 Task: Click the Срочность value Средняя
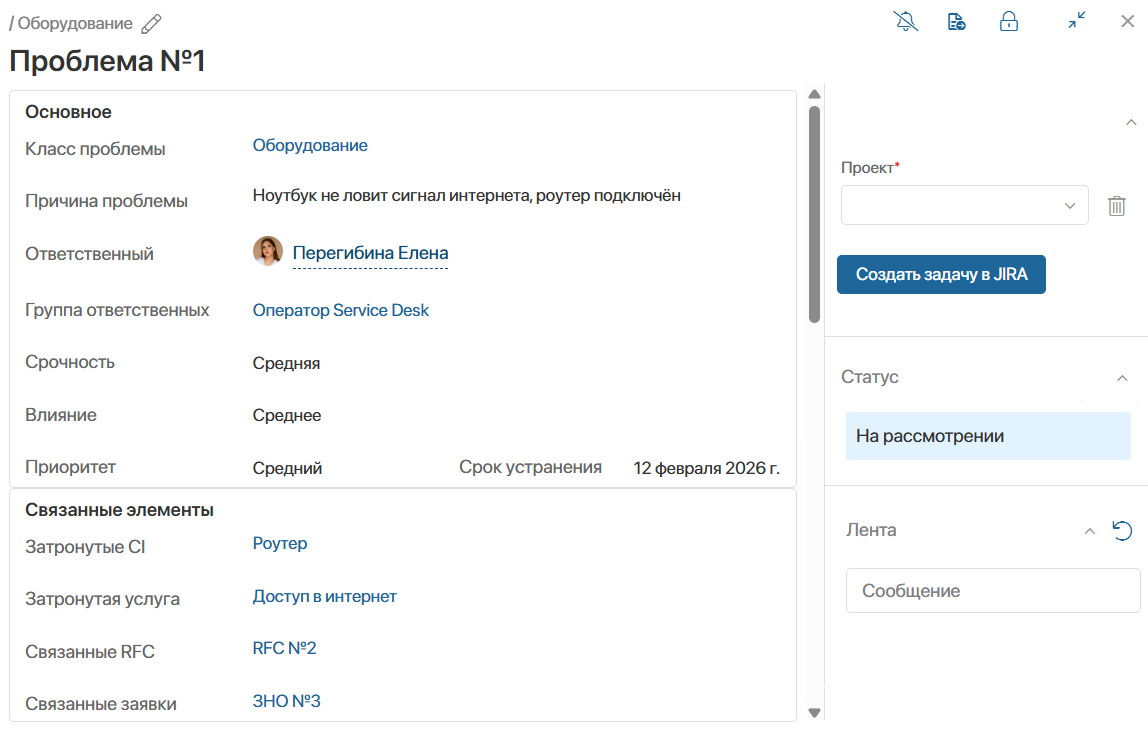tap(286, 363)
